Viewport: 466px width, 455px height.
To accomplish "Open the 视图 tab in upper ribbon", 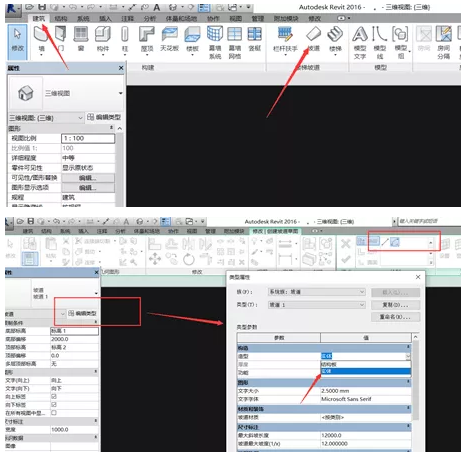I will point(235,19).
